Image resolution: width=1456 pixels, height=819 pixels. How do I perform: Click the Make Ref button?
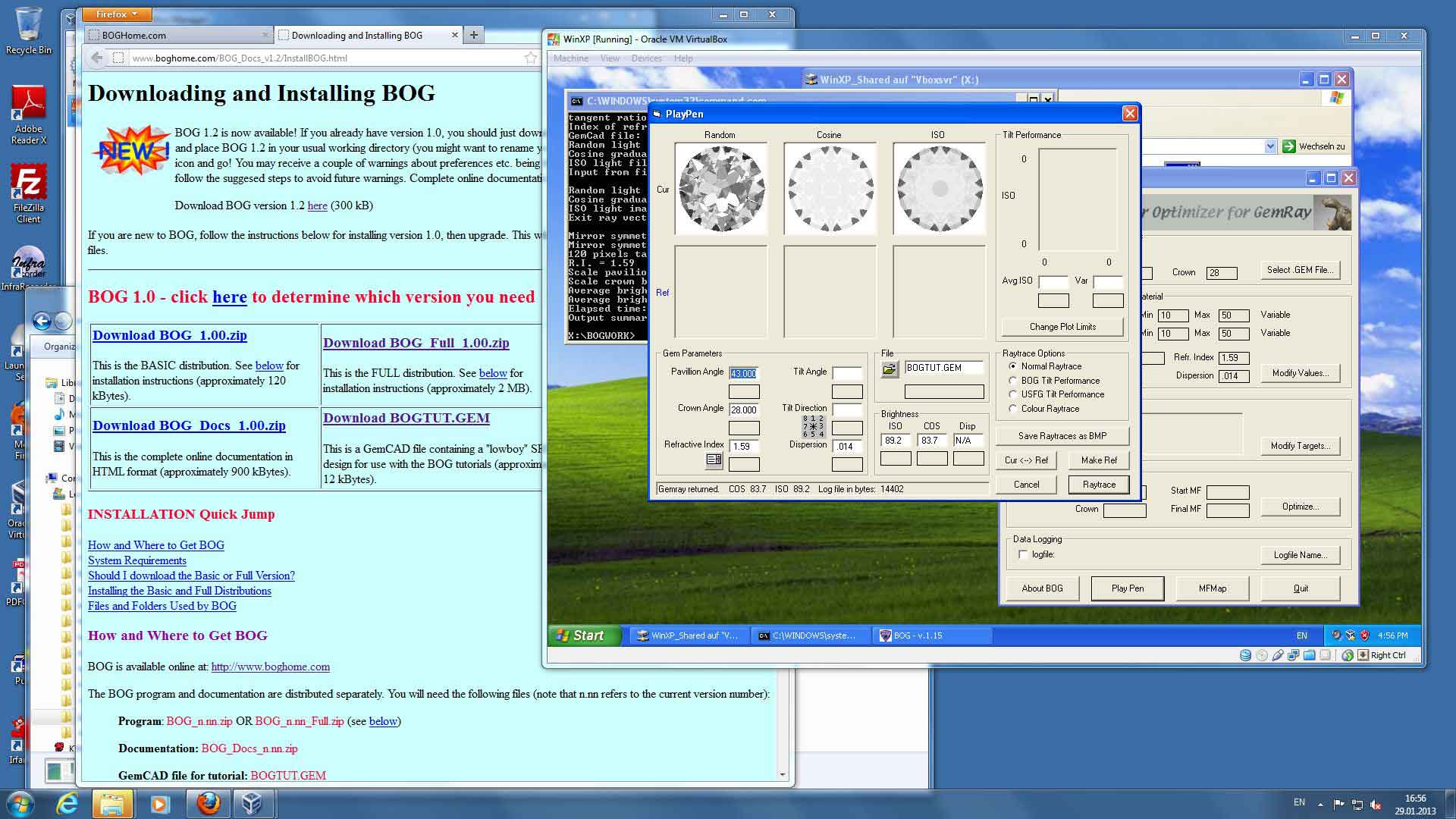[x=1099, y=460]
